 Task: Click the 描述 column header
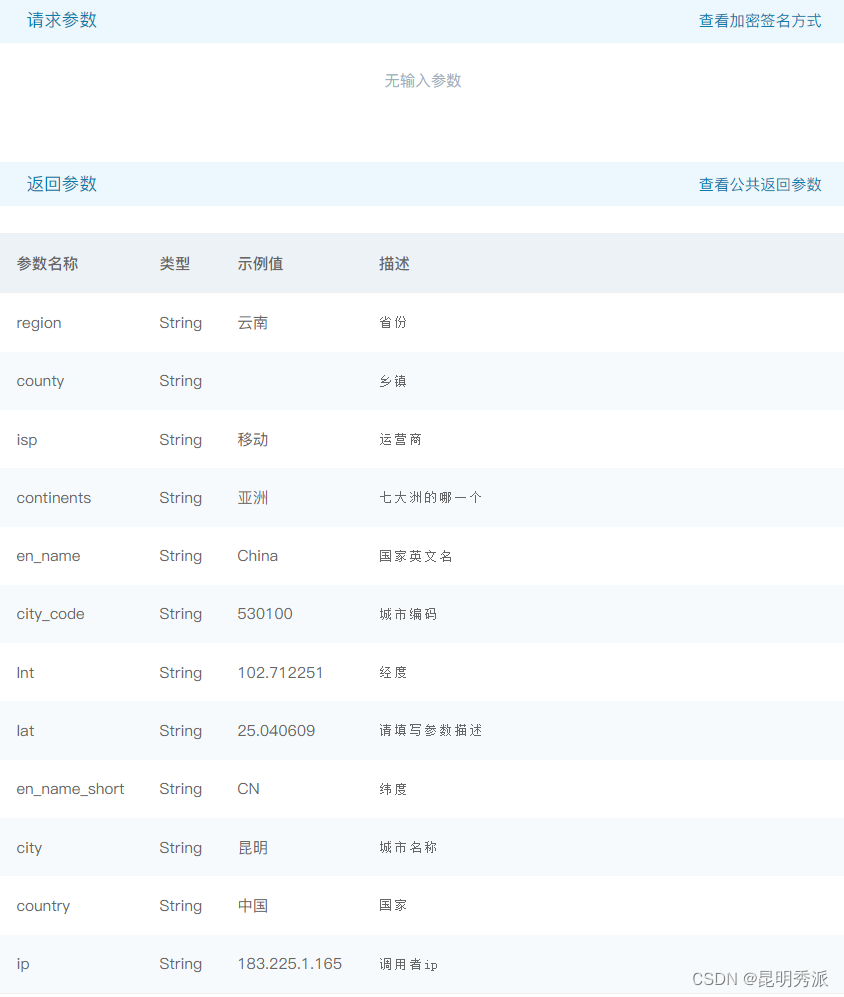[x=394, y=264]
